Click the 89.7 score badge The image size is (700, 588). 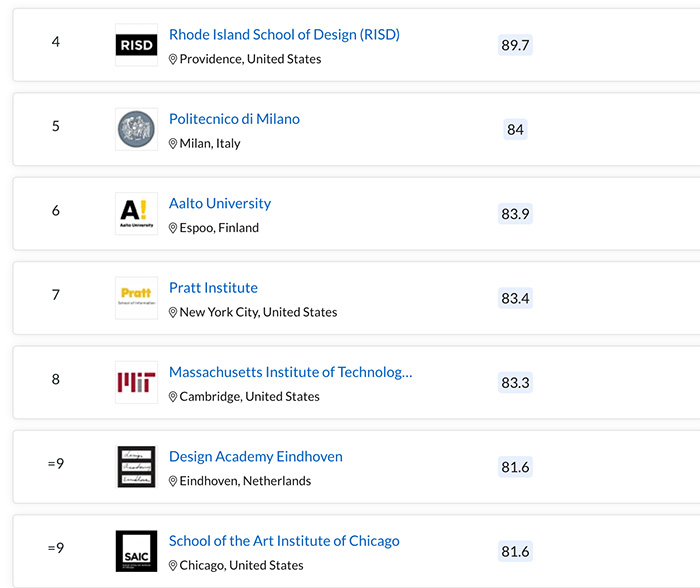click(515, 45)
